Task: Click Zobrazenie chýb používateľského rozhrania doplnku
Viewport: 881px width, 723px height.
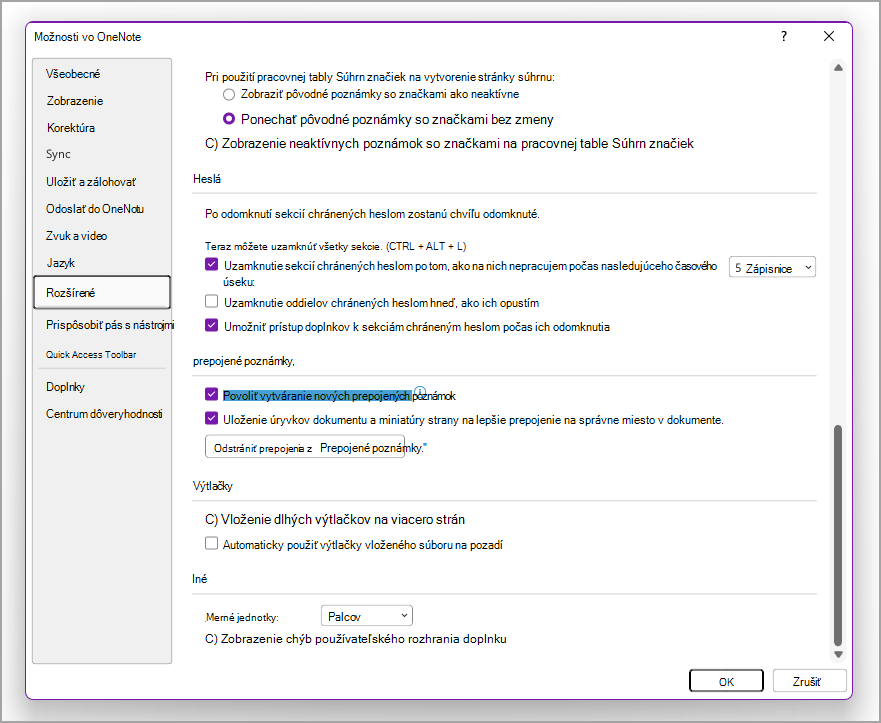Action: click(x=356, y=639)
